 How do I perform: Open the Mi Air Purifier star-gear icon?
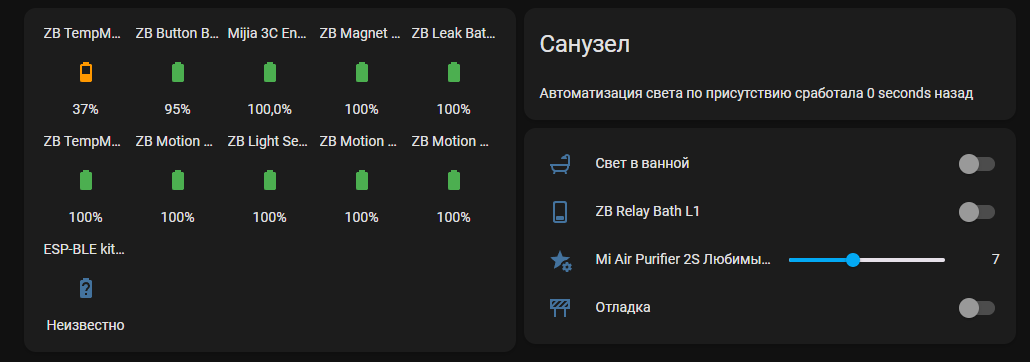tap(560, 260)
